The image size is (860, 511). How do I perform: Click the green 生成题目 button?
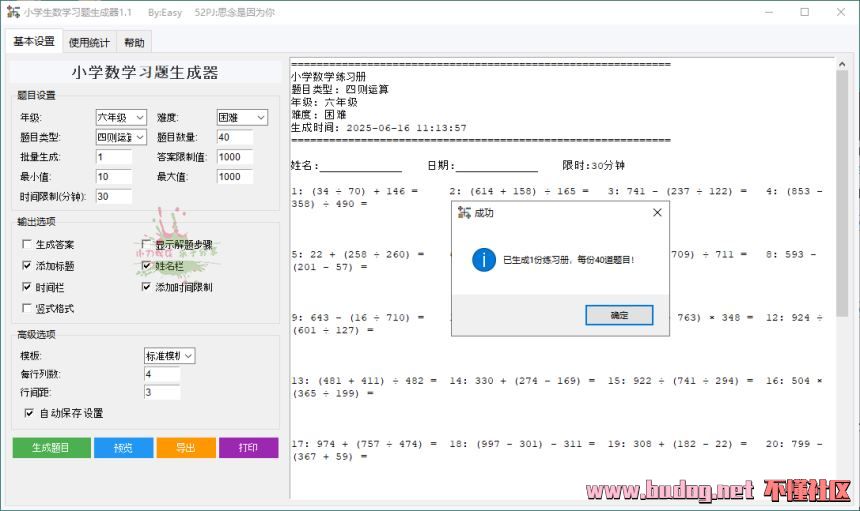click(51, 448)
